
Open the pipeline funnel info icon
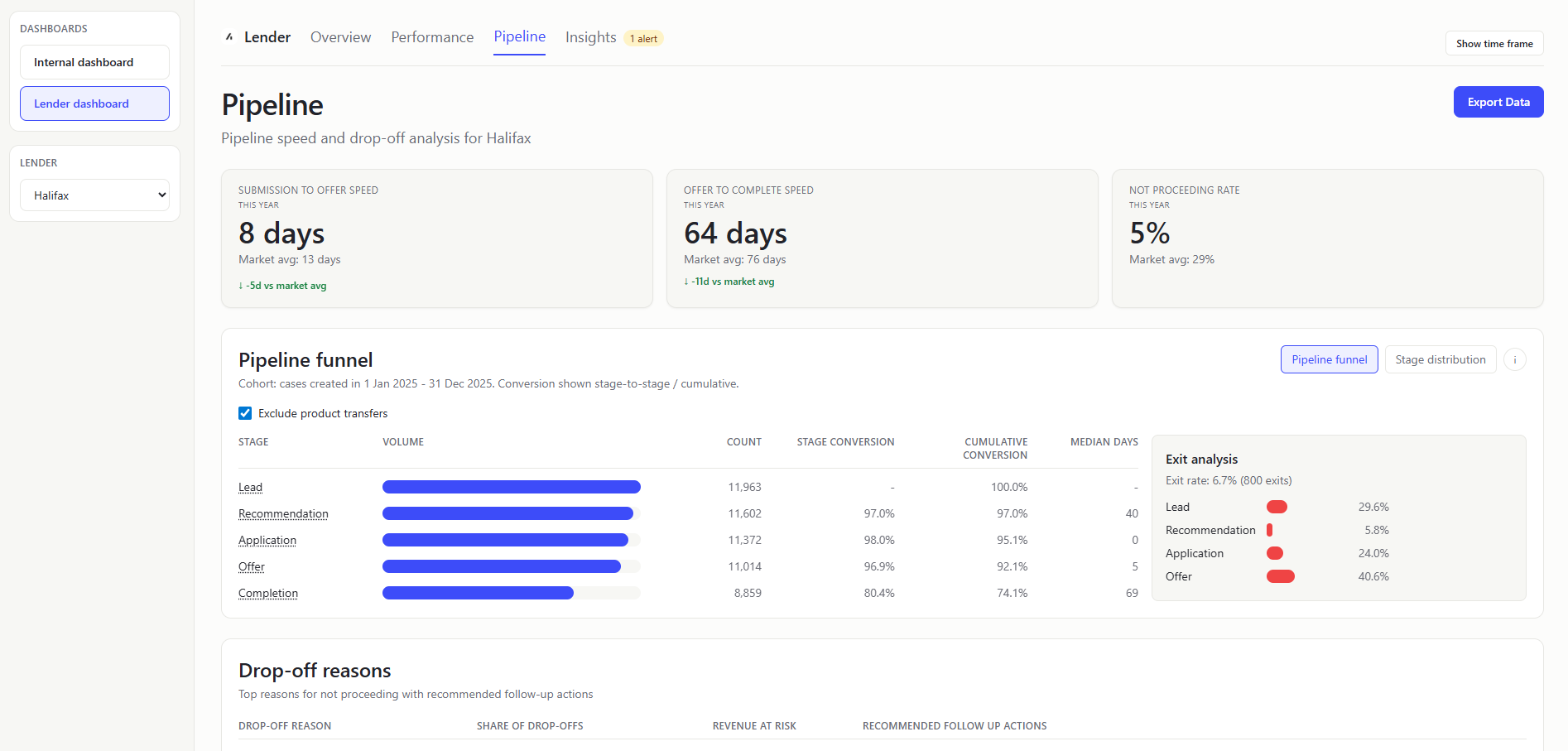point(1515,359)
